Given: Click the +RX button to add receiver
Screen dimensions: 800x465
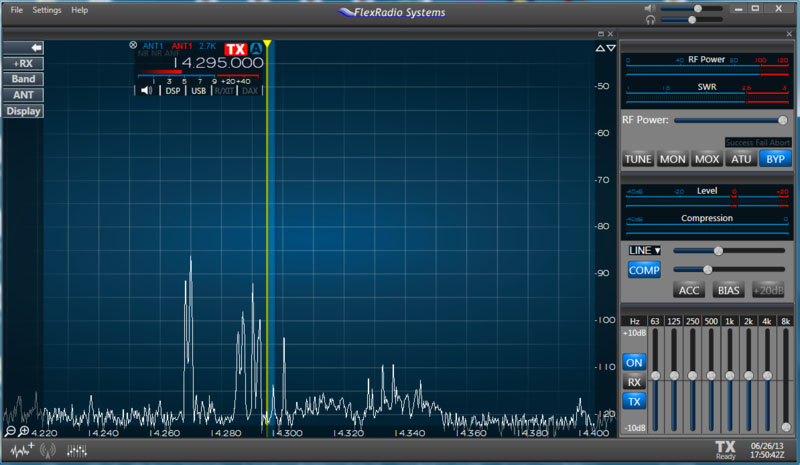Looking at the screenshot, I should coord(23,63).
